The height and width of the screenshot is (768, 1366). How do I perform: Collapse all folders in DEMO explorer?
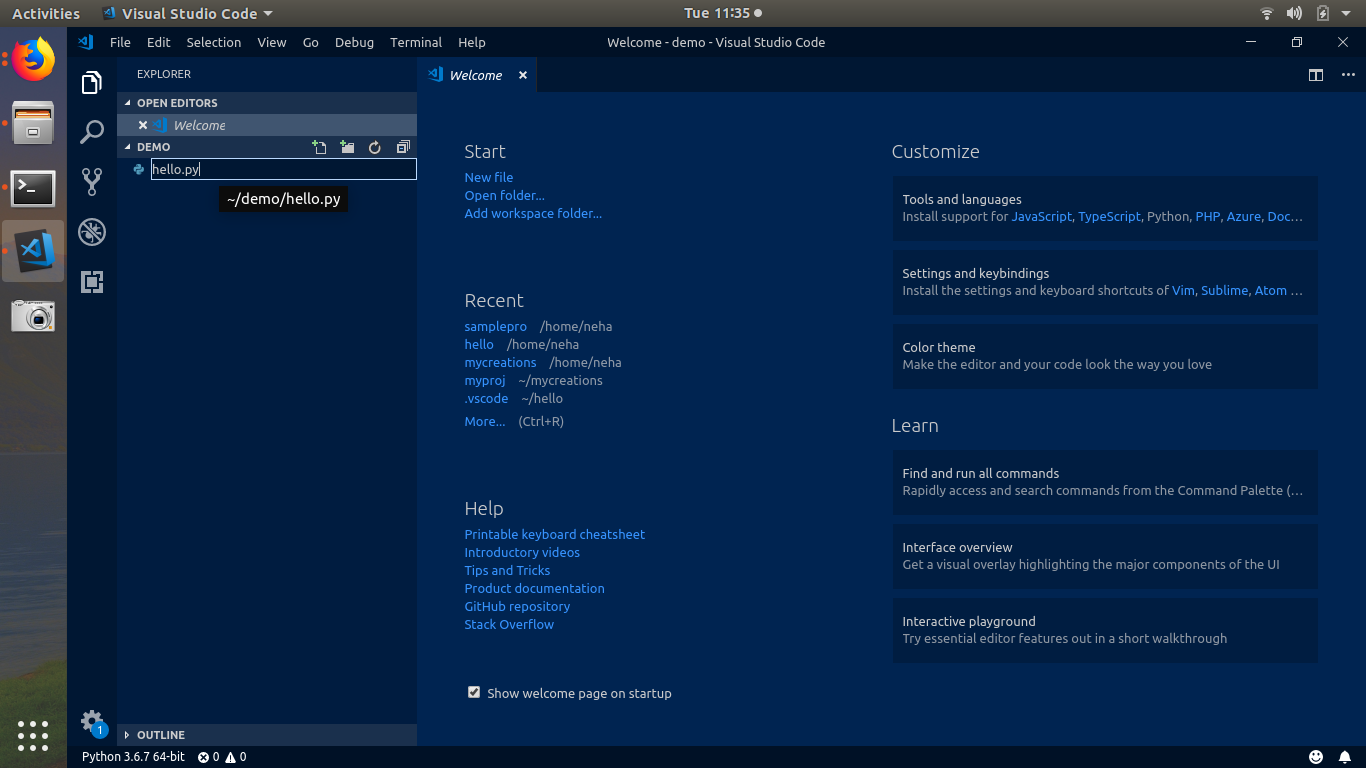coord(403,147)
